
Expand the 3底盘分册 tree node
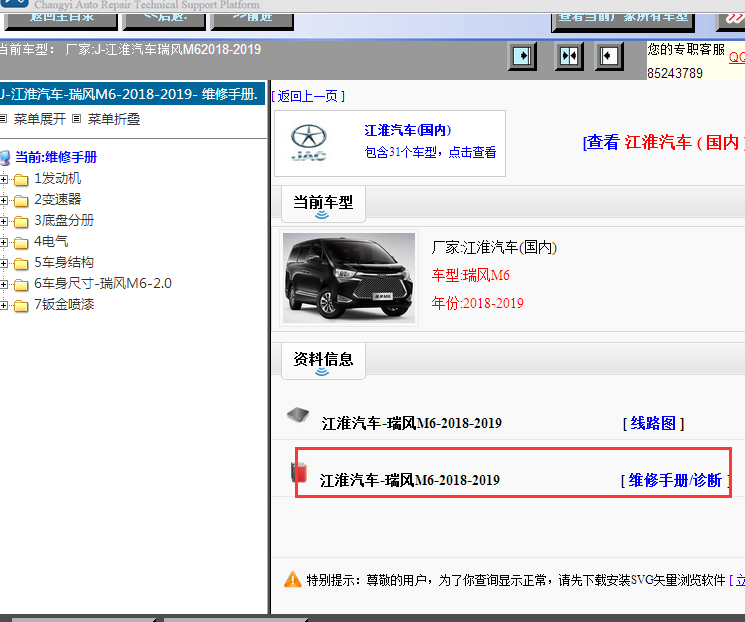[x=4, y=221]
